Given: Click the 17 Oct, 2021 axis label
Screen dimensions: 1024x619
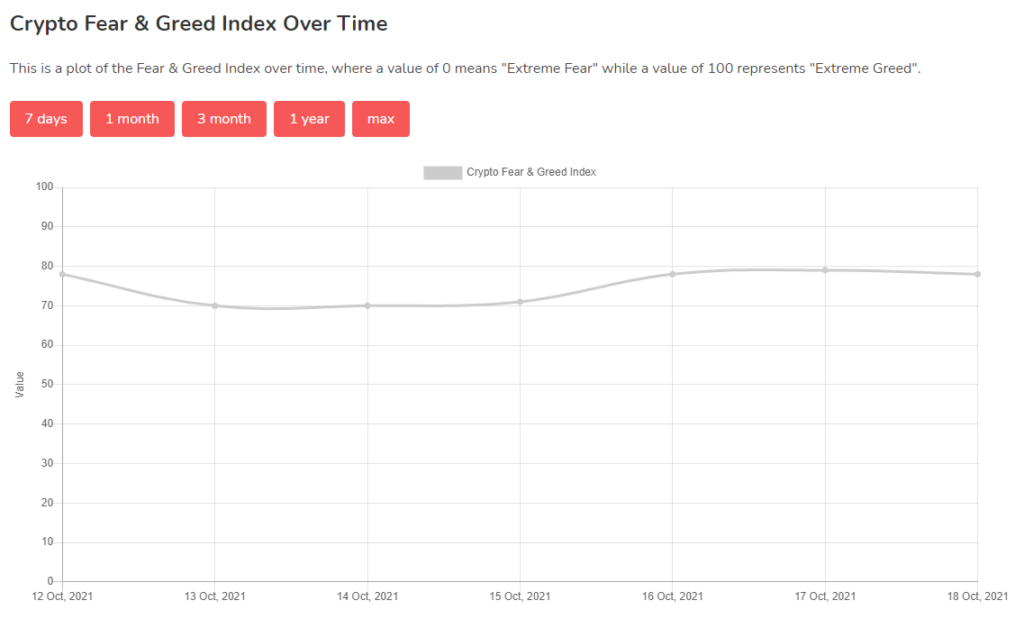Looking at the screenshot, I should tap(825, 596).
